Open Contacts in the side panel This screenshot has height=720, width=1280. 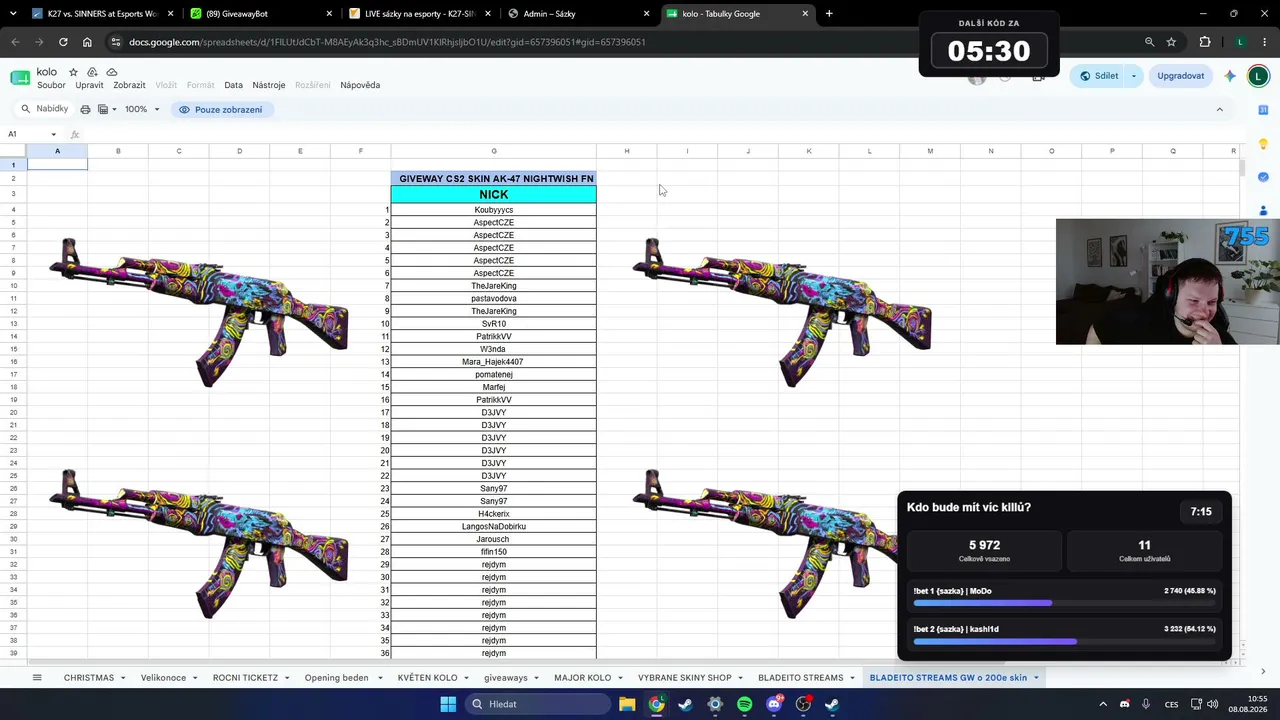coord(1263,210)
